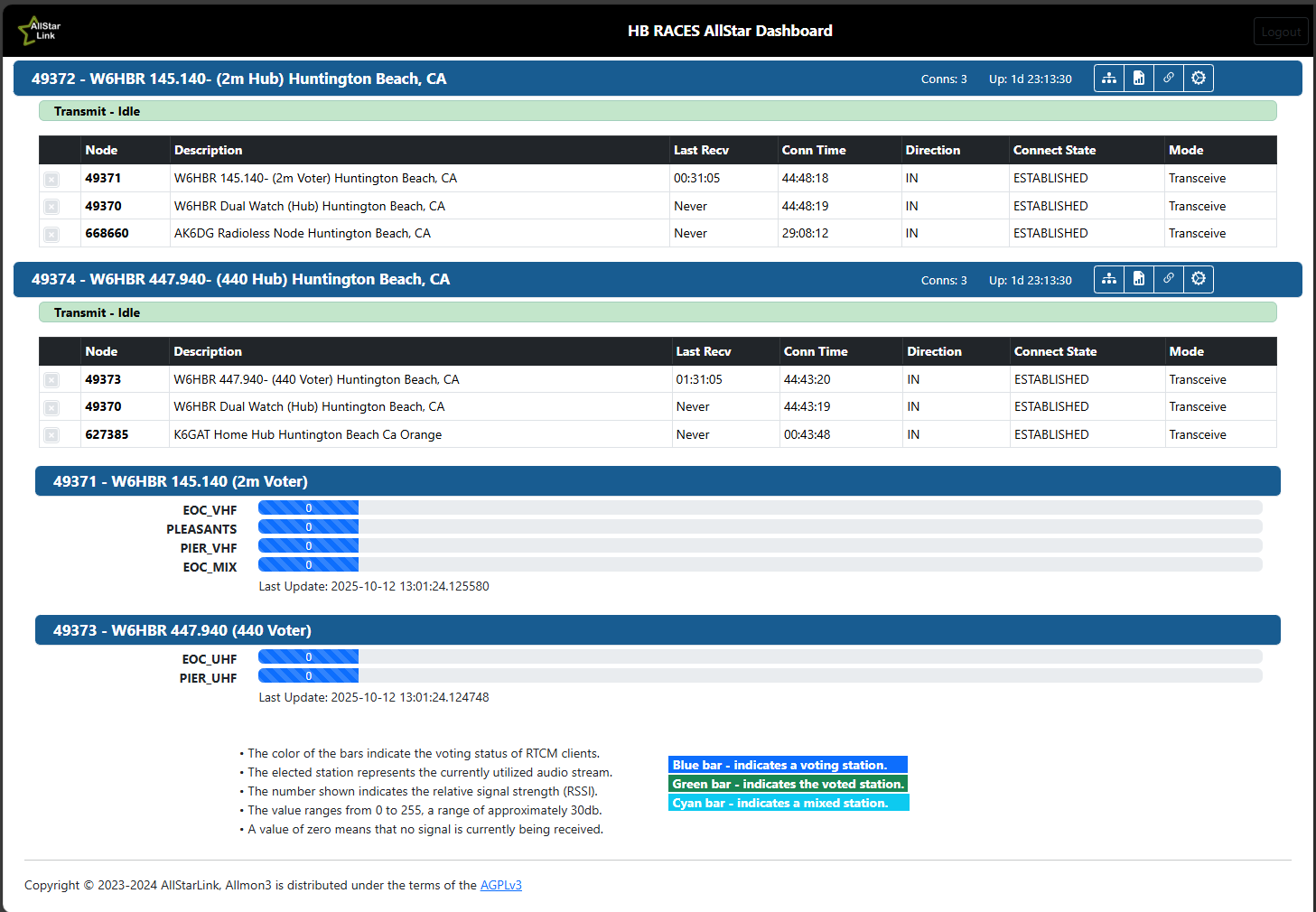Click the chain link icon for node 49374
Screen dimensions: 1316x912
1169,279
